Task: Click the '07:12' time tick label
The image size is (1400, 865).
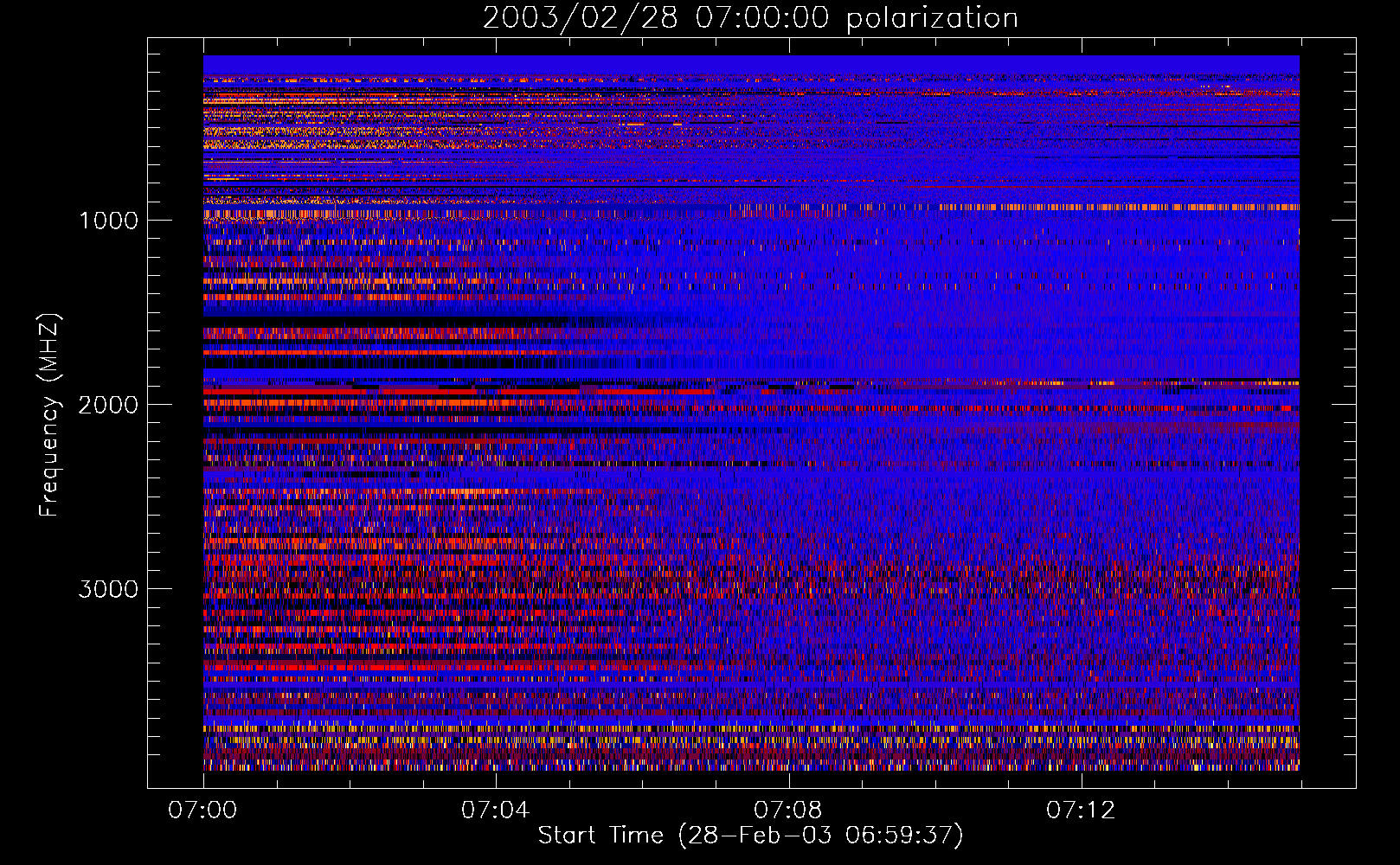Action: [1081, 810]
